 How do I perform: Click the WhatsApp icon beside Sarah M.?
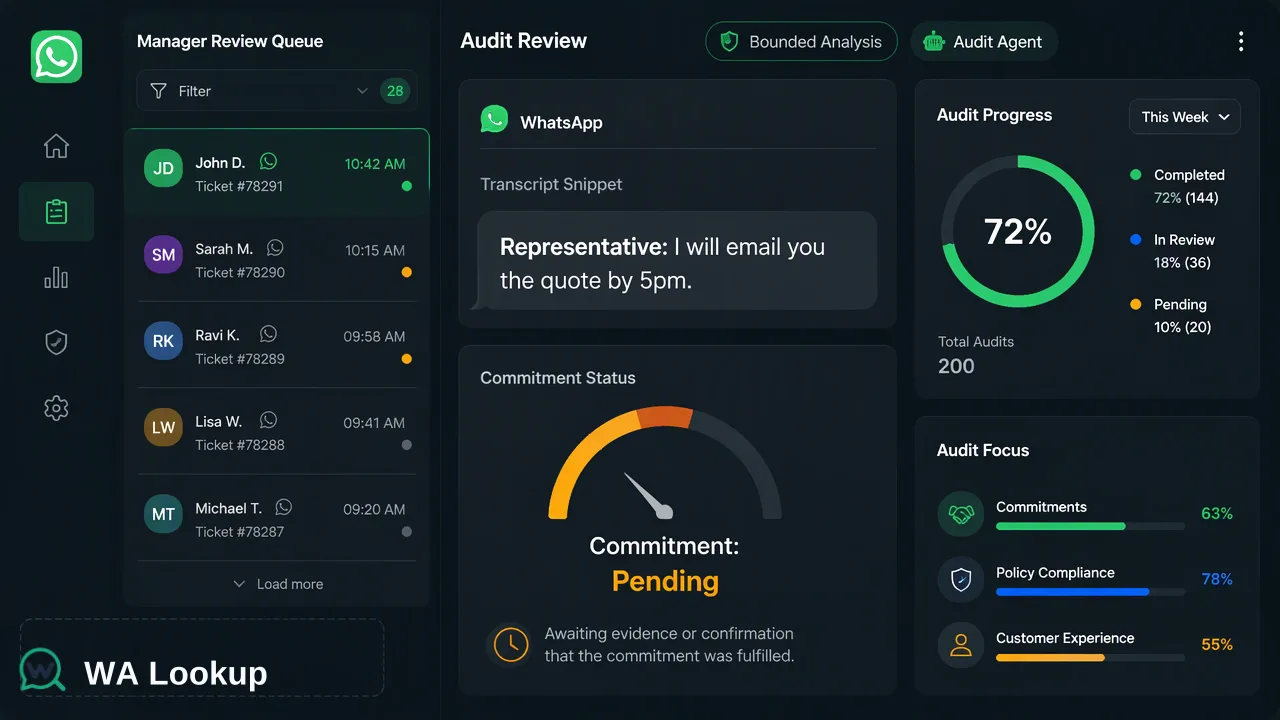[x=275, y=247]
